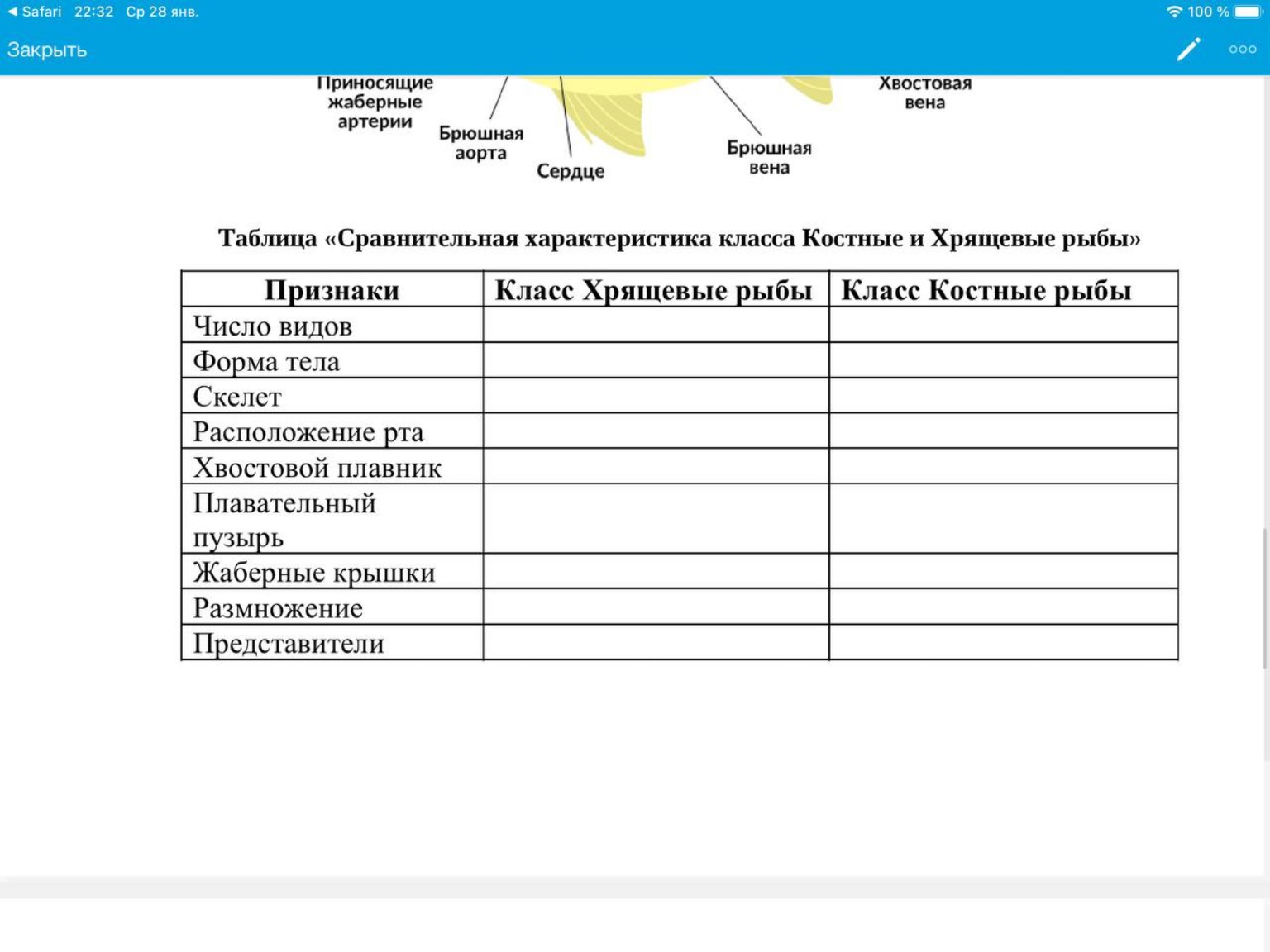1270x952 pixels.
Task: Tap the battery indicator showing 100%
Action: coord(1243,12)
